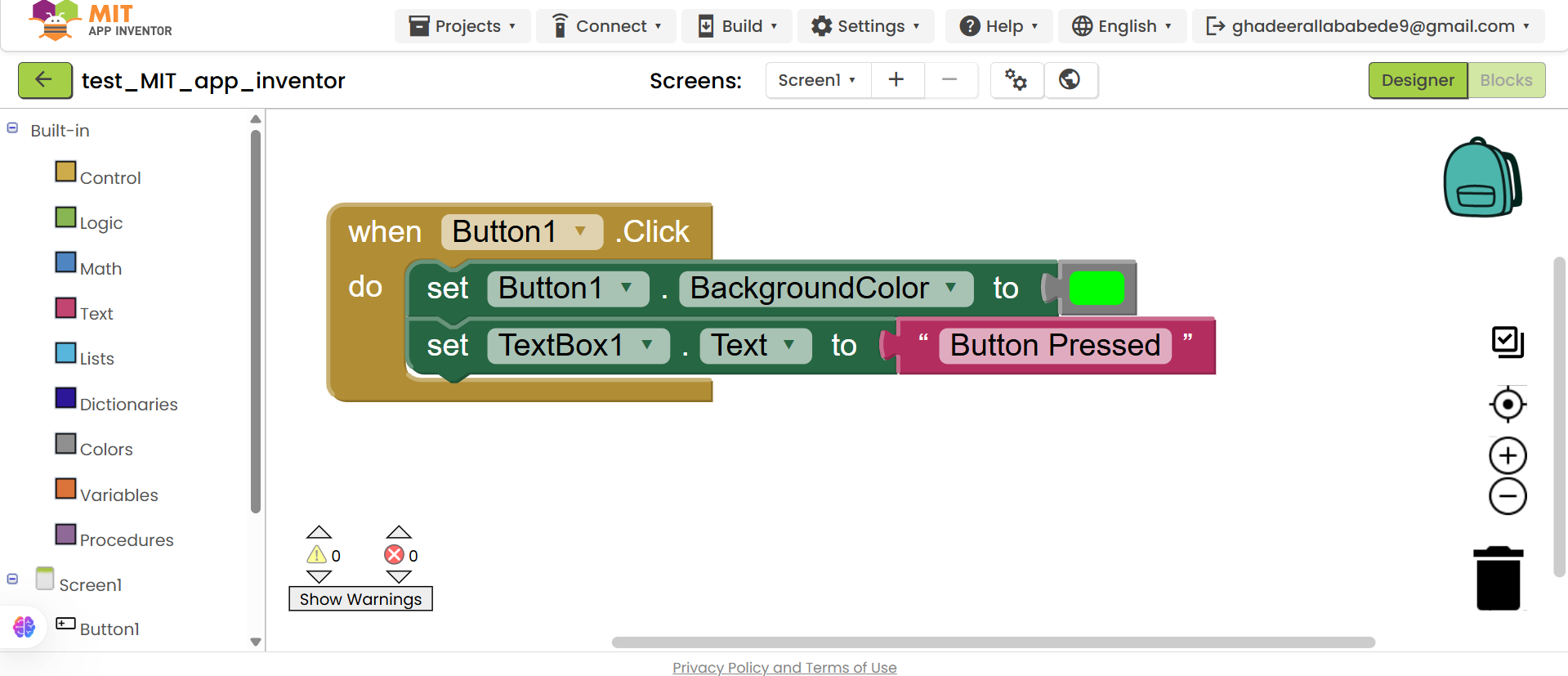Add a new screen with plus button

pos(896,79)
